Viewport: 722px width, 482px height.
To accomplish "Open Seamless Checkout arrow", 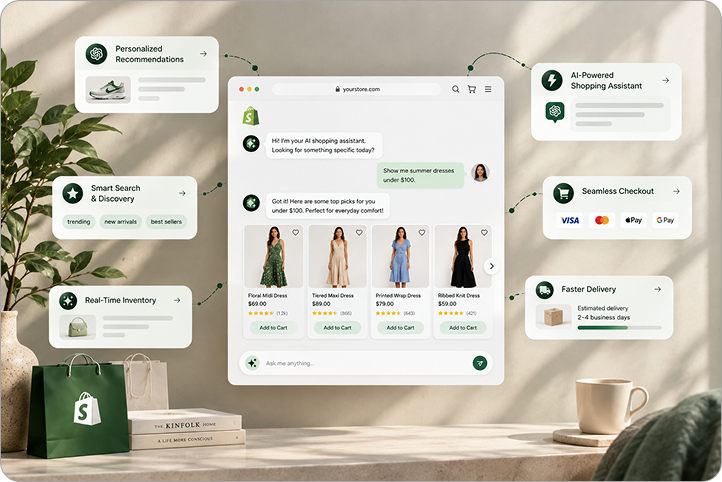I will (676, 191).
